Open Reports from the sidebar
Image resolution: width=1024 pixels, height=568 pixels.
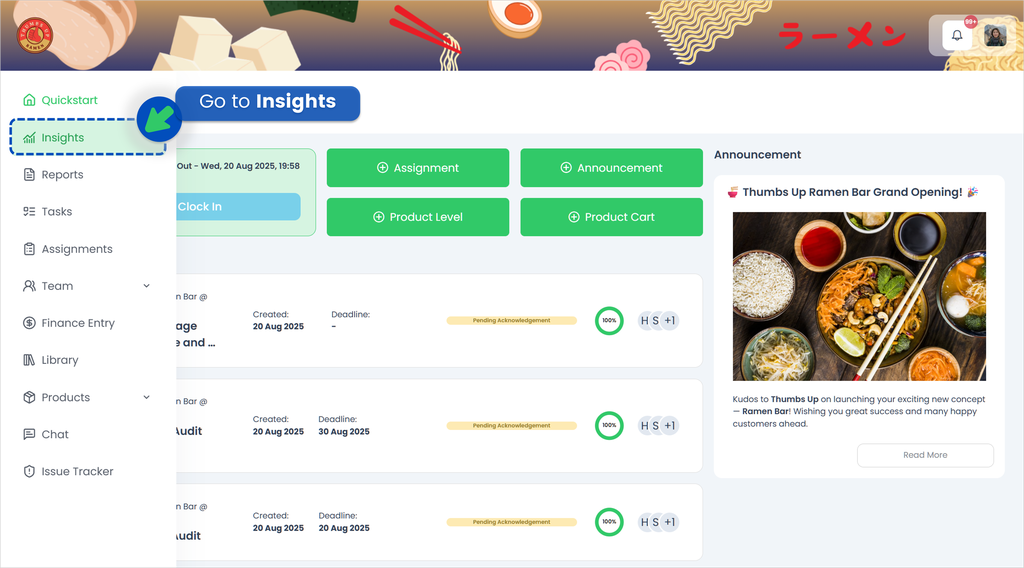[62, 175]
